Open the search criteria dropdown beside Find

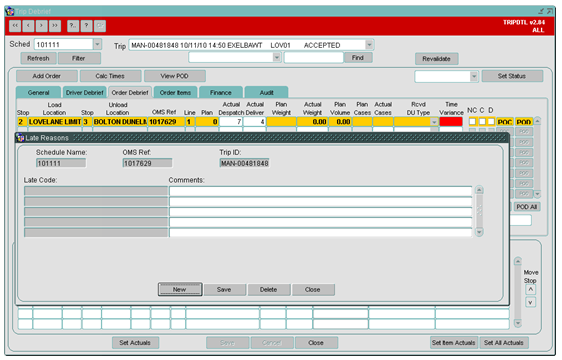pyautogui.click(x=276, y=57)
